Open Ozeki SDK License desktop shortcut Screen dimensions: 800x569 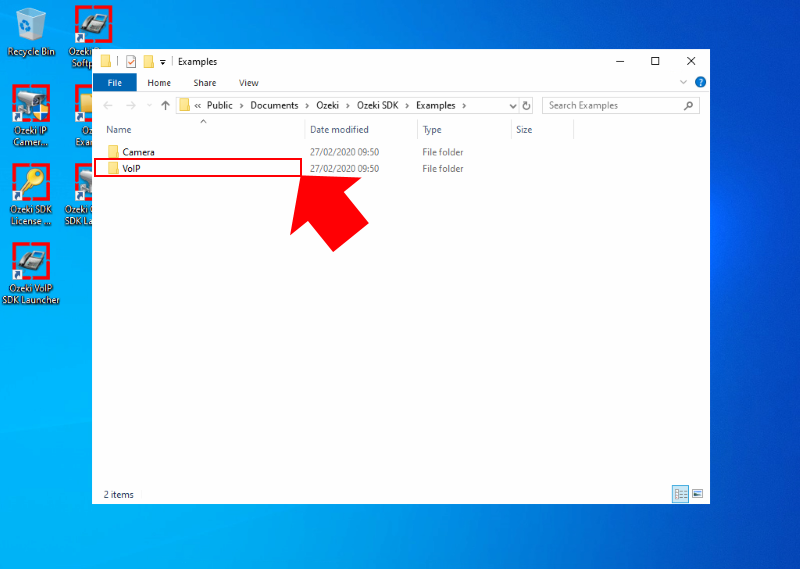(31, 194)
